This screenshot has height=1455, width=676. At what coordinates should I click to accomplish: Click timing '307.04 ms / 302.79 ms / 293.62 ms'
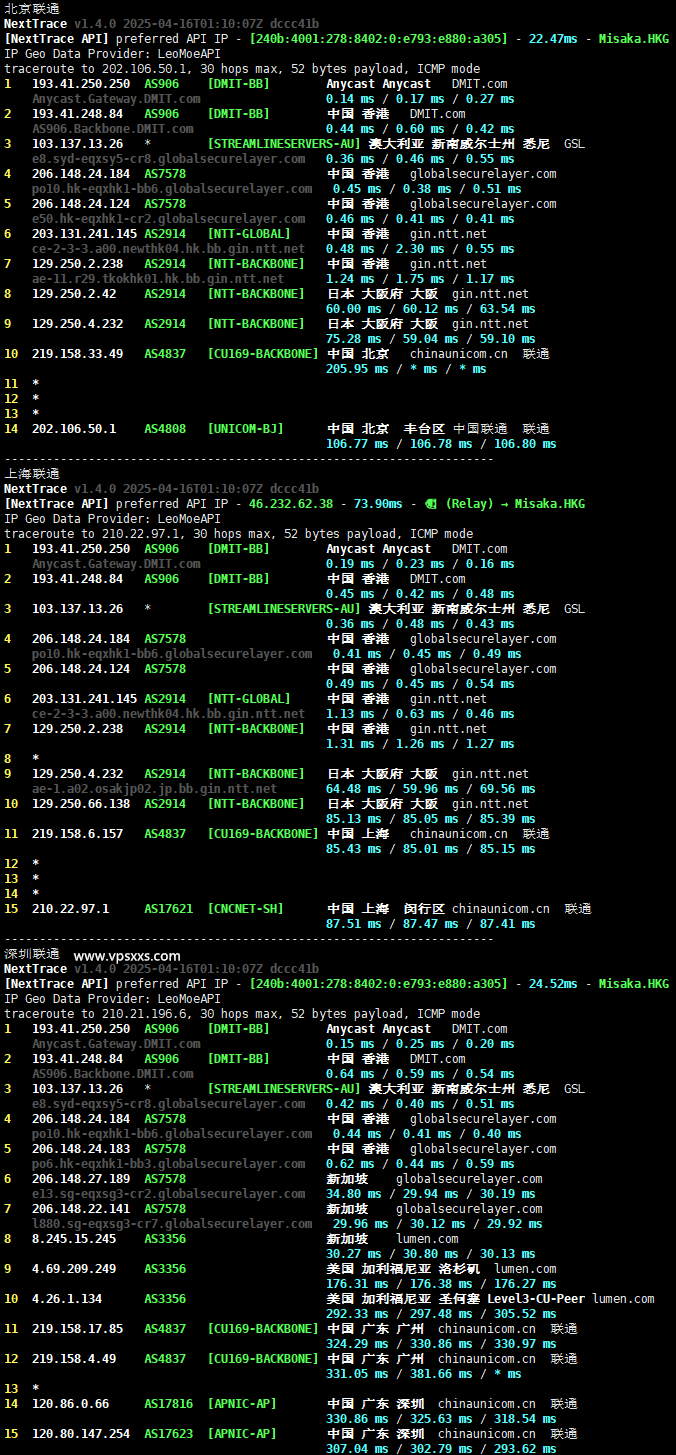pyautogui.click(x=441, y=1448)
